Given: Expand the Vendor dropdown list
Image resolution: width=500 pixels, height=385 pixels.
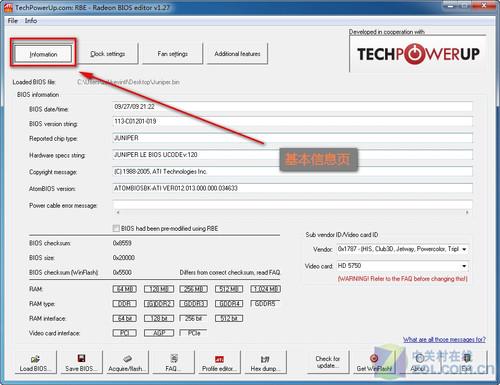Looking at the screenshot, I should 464,249.
